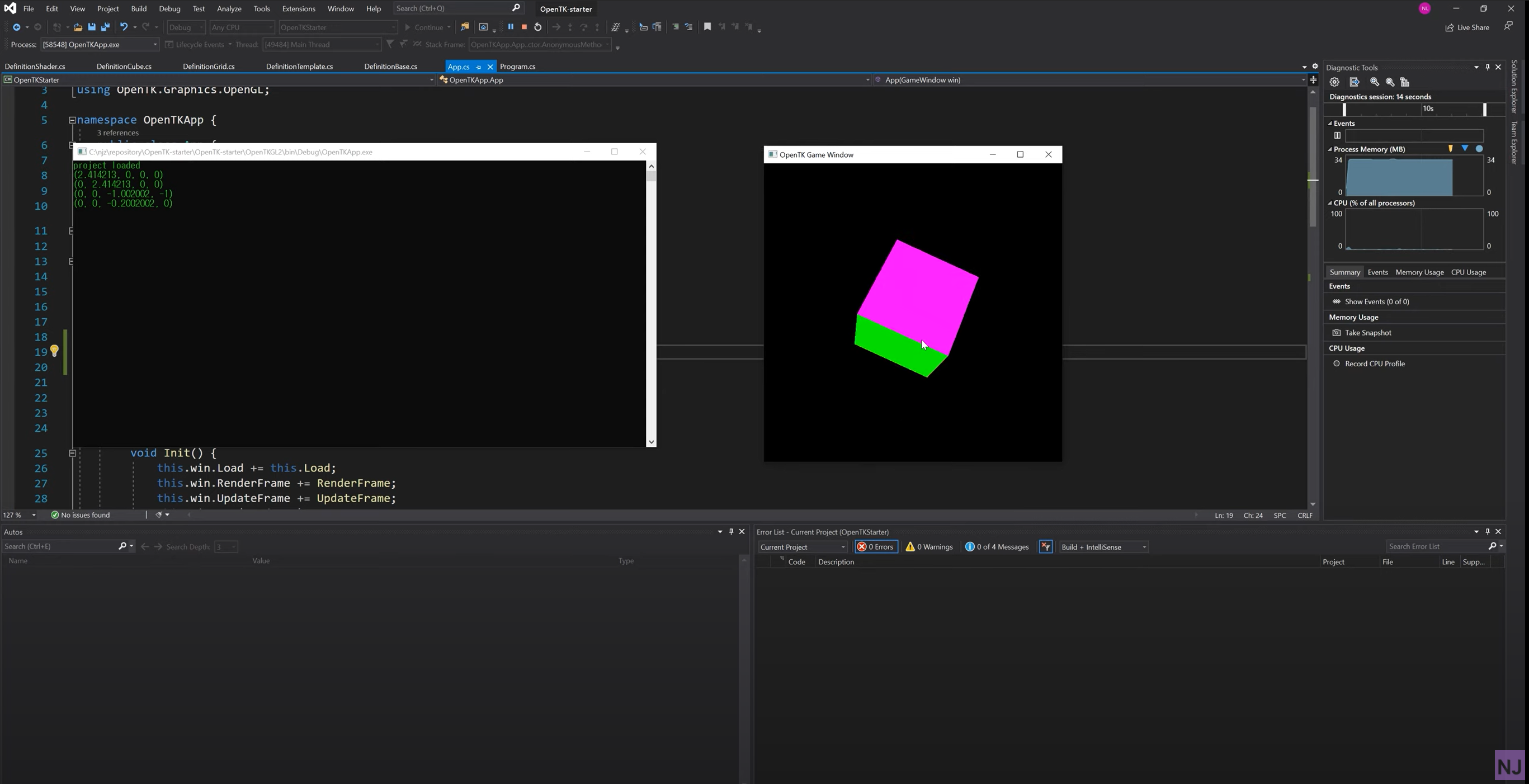
Task: Open Diagnostic Tools settings gear
Action: (1334, 82)
